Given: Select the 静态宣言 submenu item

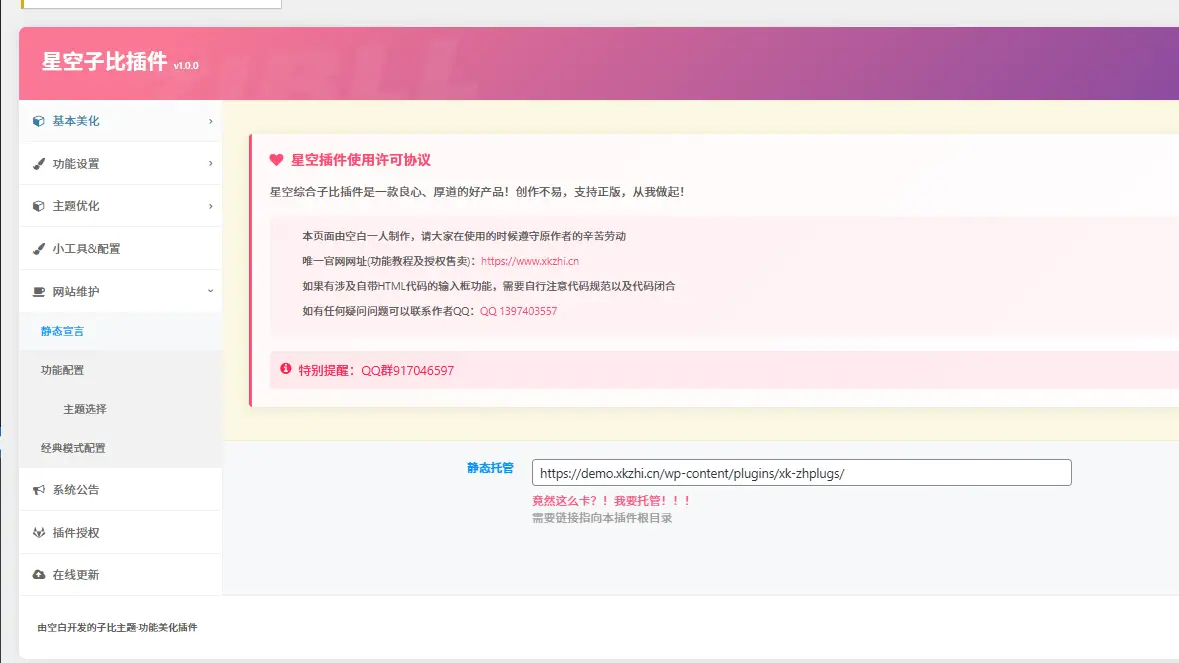Looking at the screenshot, I should click(x=62, y=331).
